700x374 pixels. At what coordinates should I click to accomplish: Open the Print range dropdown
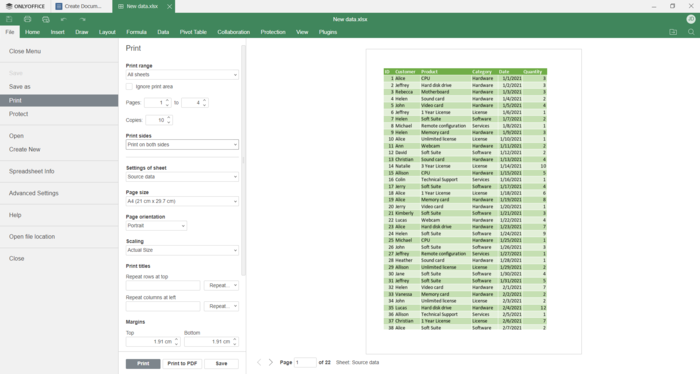(182, 75)
